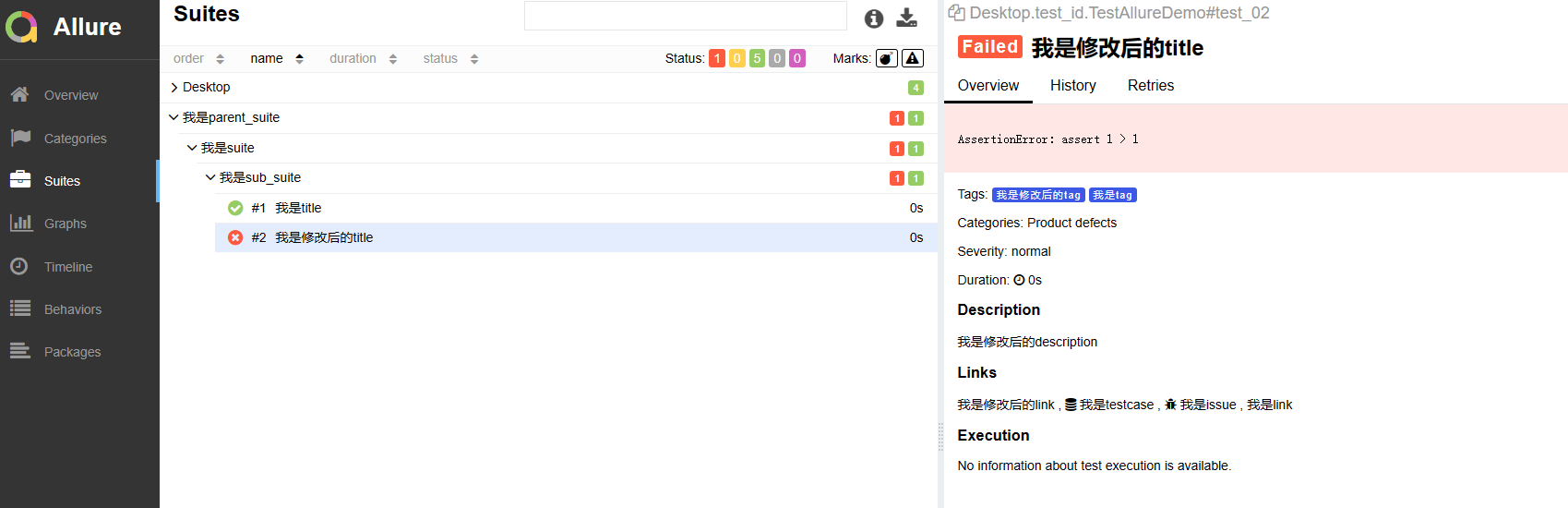The height and width of the screenshot is (508, 1568).
Task: Toggle the flaky mark filter (bomb icon)
Action: 886,58
